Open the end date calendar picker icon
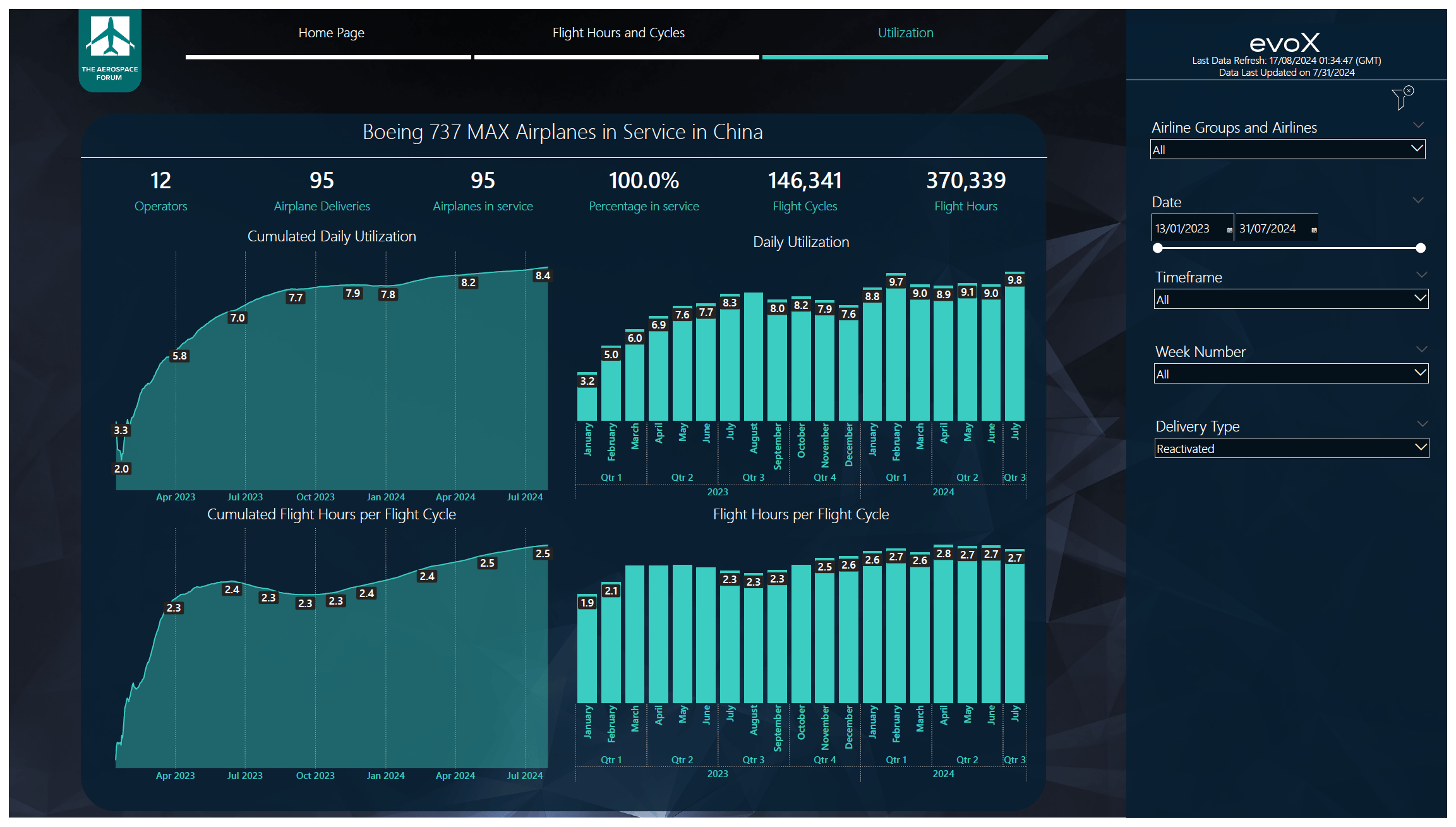The image size is (1456, 827). pos(1314,230)
